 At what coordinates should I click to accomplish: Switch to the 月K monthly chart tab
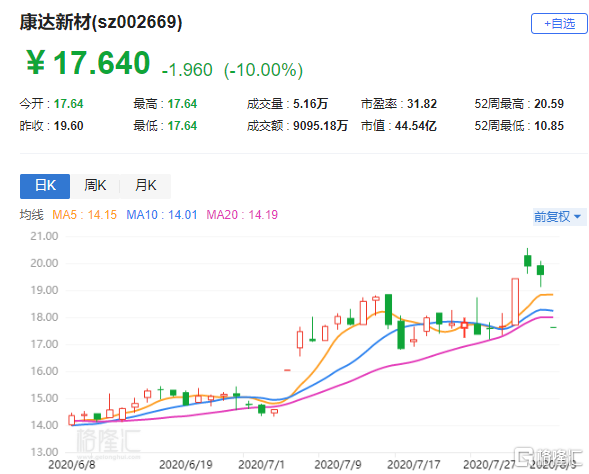(145, 186)
